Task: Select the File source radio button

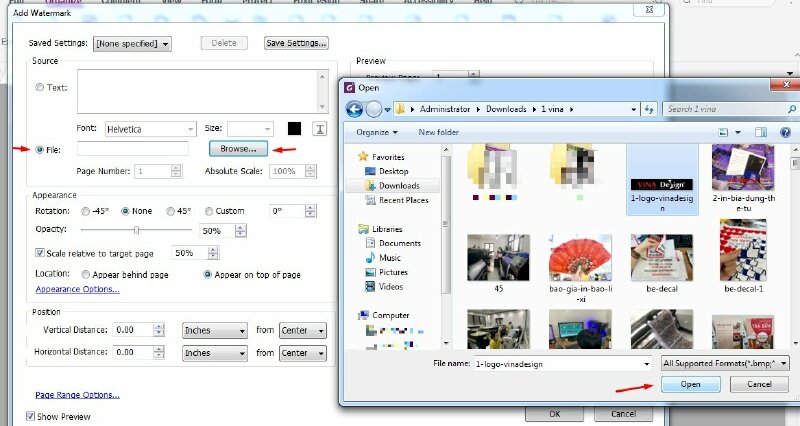Action: click(39, 149)
